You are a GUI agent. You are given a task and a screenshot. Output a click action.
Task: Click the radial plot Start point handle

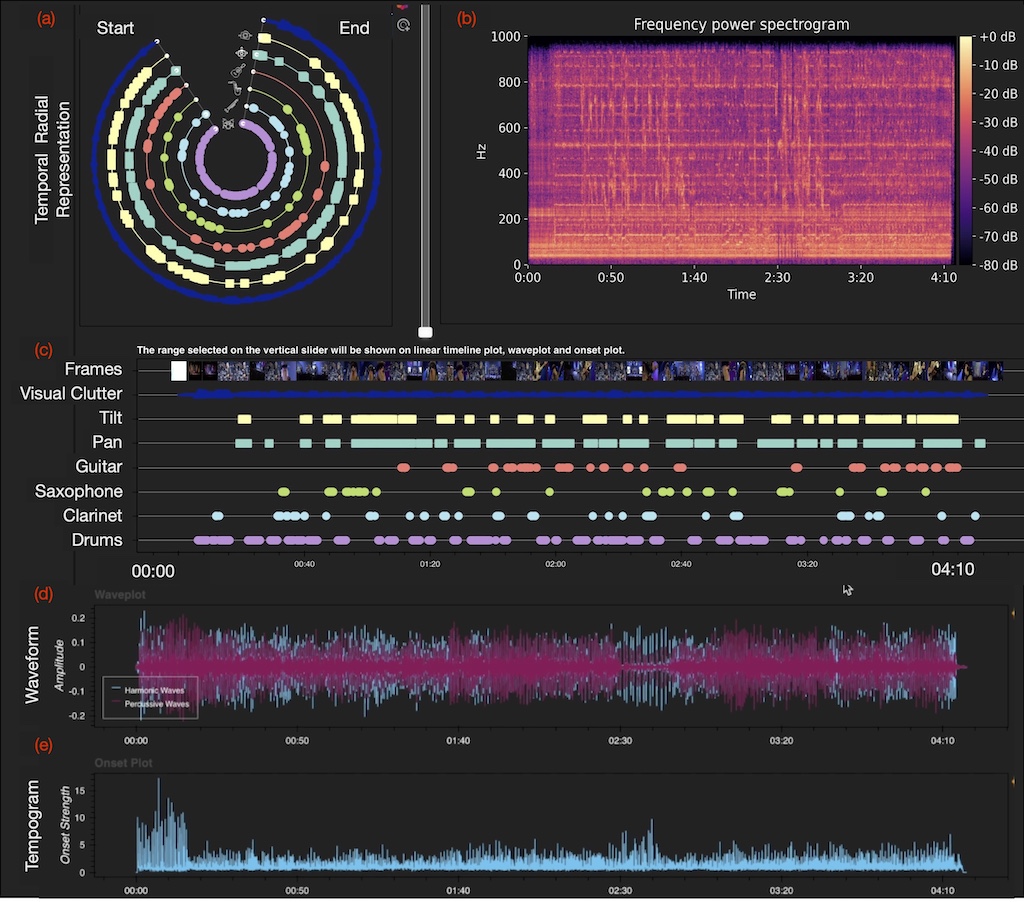point(157,41)
